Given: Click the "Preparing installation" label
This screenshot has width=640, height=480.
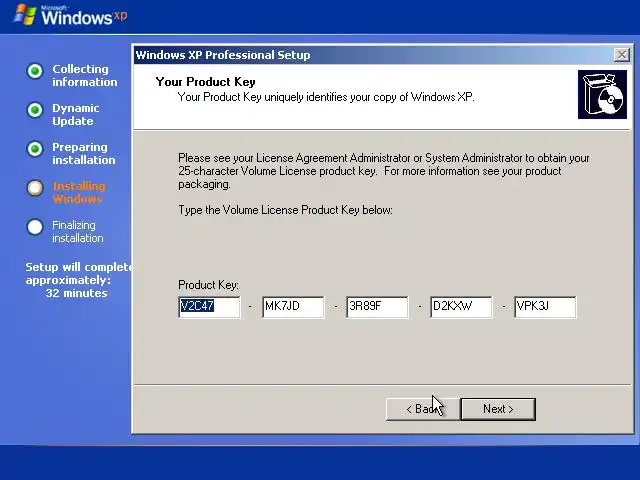Looking at the screenshot, I should pyautogui.click(x=84, y=153).
